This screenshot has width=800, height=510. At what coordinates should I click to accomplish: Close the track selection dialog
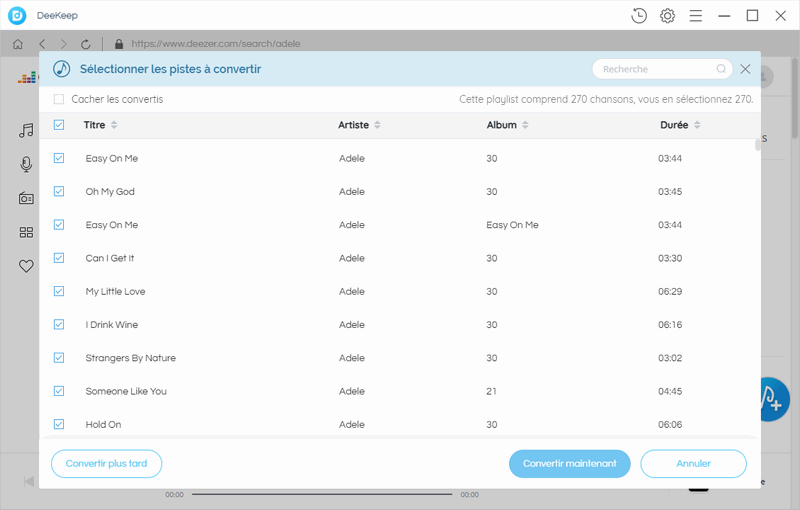click(745, 69)
